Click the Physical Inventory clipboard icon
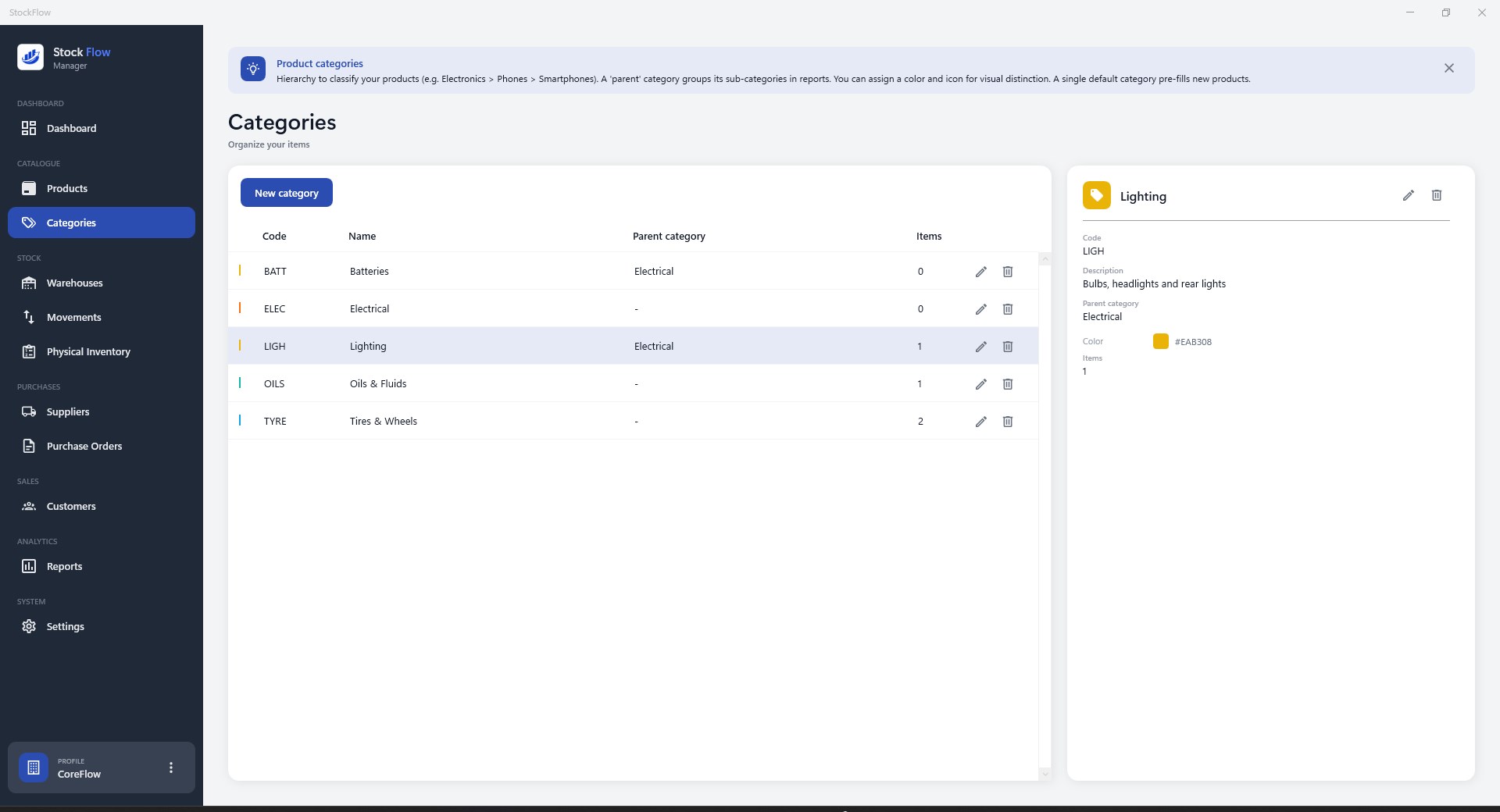Screen dimensions: 1500x812 coord(29,351)
